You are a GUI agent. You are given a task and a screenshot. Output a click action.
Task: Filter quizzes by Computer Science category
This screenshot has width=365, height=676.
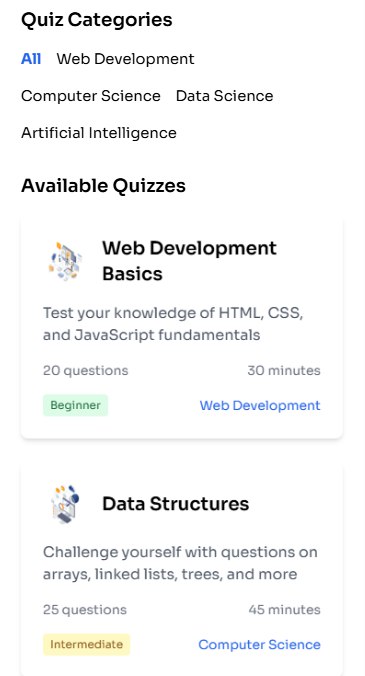[x=90, y=96]
